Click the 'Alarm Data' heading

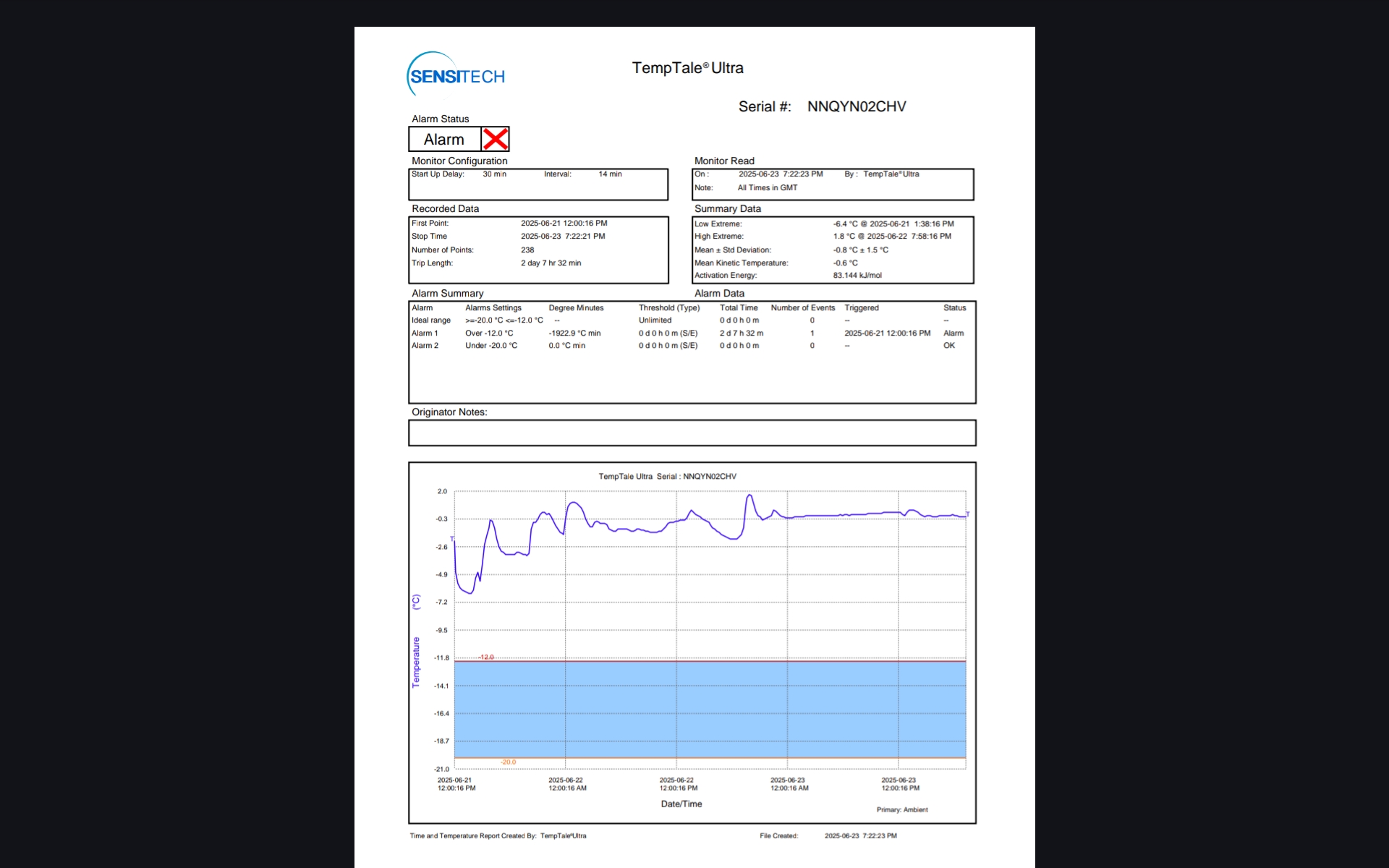[719, 293]
